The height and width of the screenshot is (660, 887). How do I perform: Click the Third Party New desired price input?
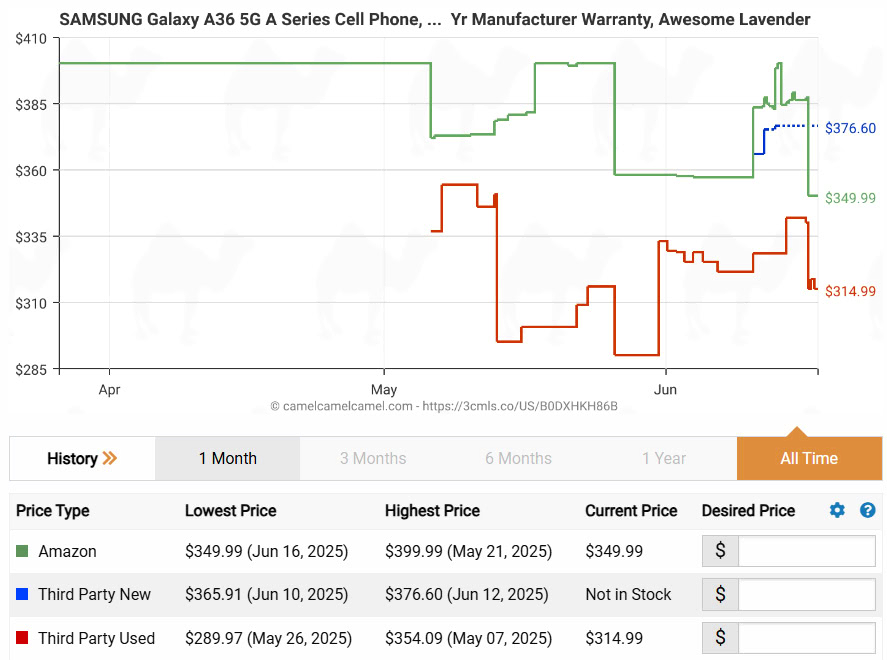point(806,594)
